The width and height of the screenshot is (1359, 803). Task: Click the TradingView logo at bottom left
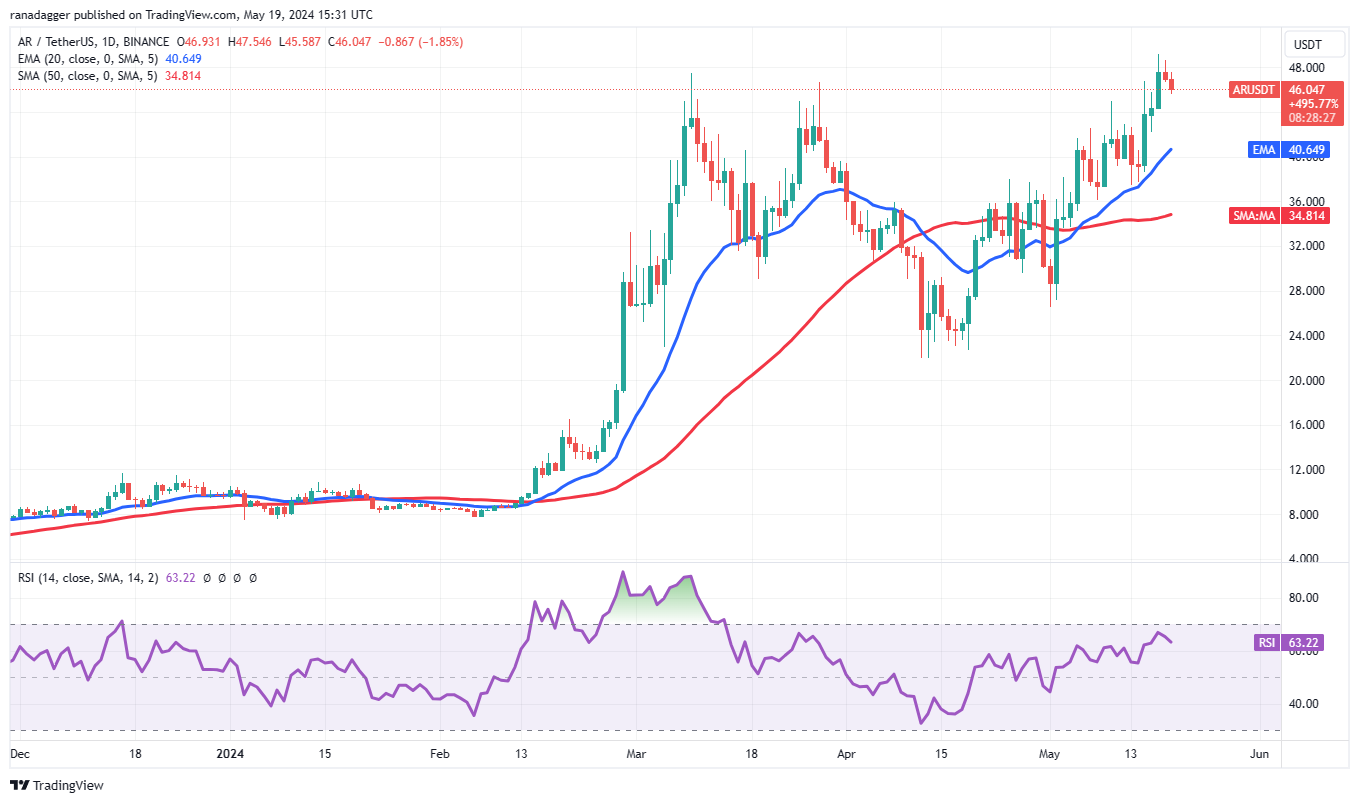tap(57, 785)
